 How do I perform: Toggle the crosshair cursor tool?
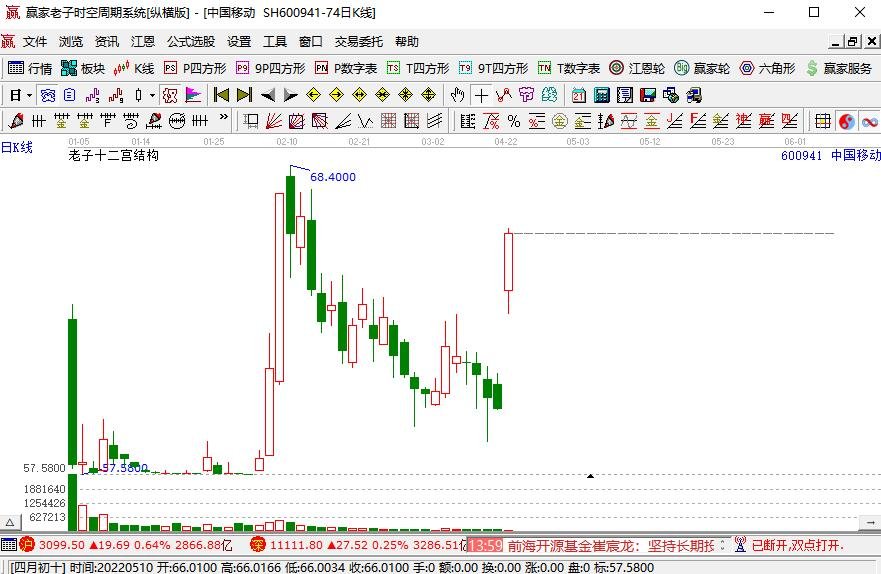pos(481,95)
